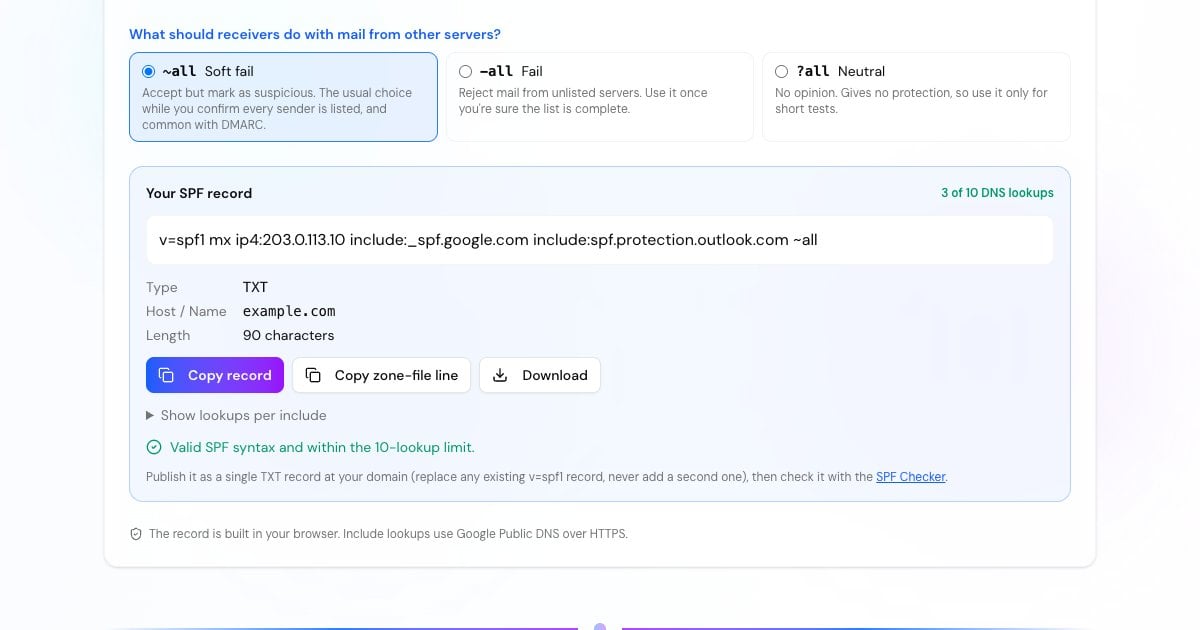This screenshot has width=1200, height=630.
Task: Click the Download button
Action: click(x=540, y=375)
